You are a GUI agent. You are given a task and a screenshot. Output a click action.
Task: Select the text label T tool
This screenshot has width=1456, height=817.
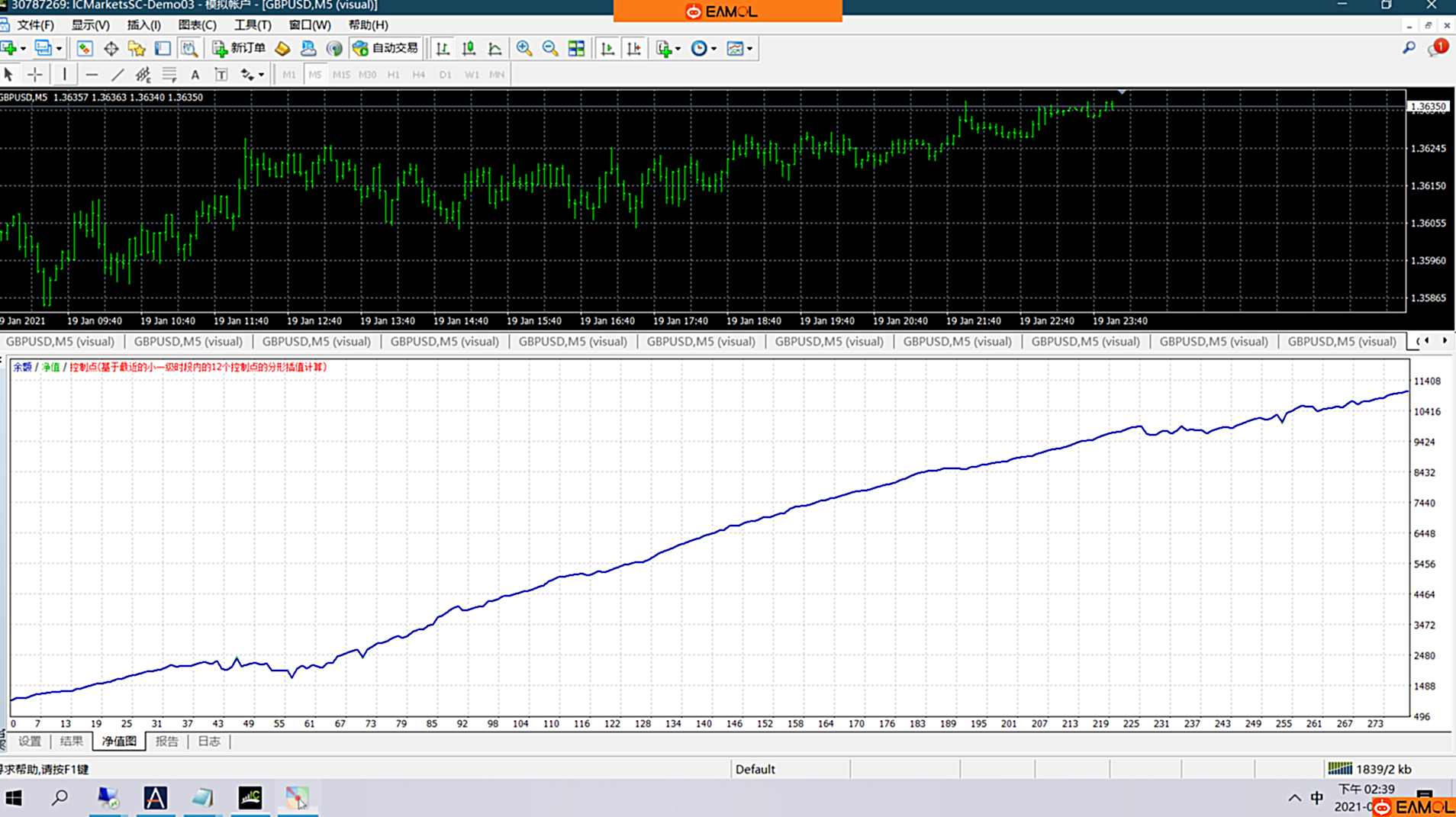pyautogui.click(x=221, y=74)
